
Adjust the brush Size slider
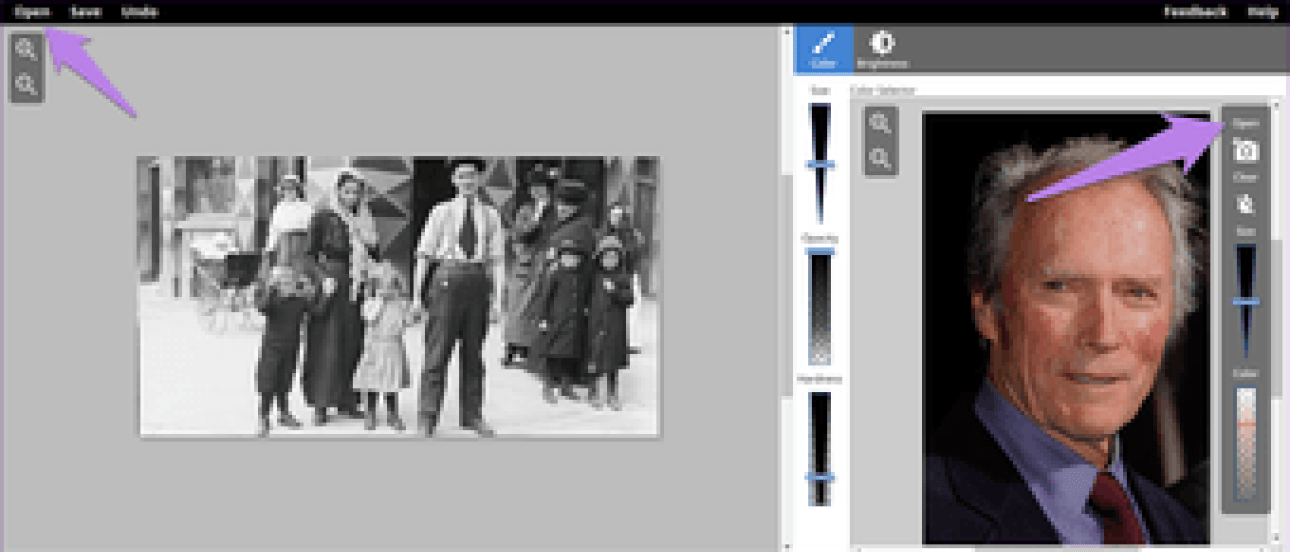point(820,163)
